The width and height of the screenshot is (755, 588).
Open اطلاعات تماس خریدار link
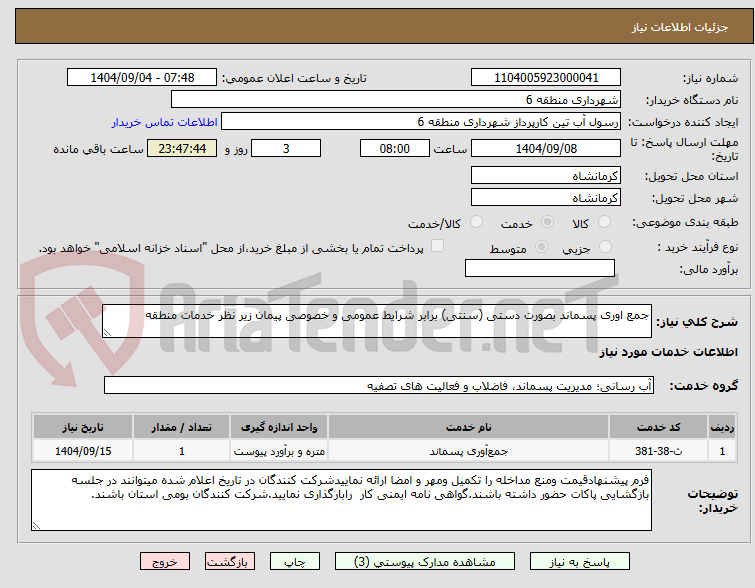tap(165, 122)
